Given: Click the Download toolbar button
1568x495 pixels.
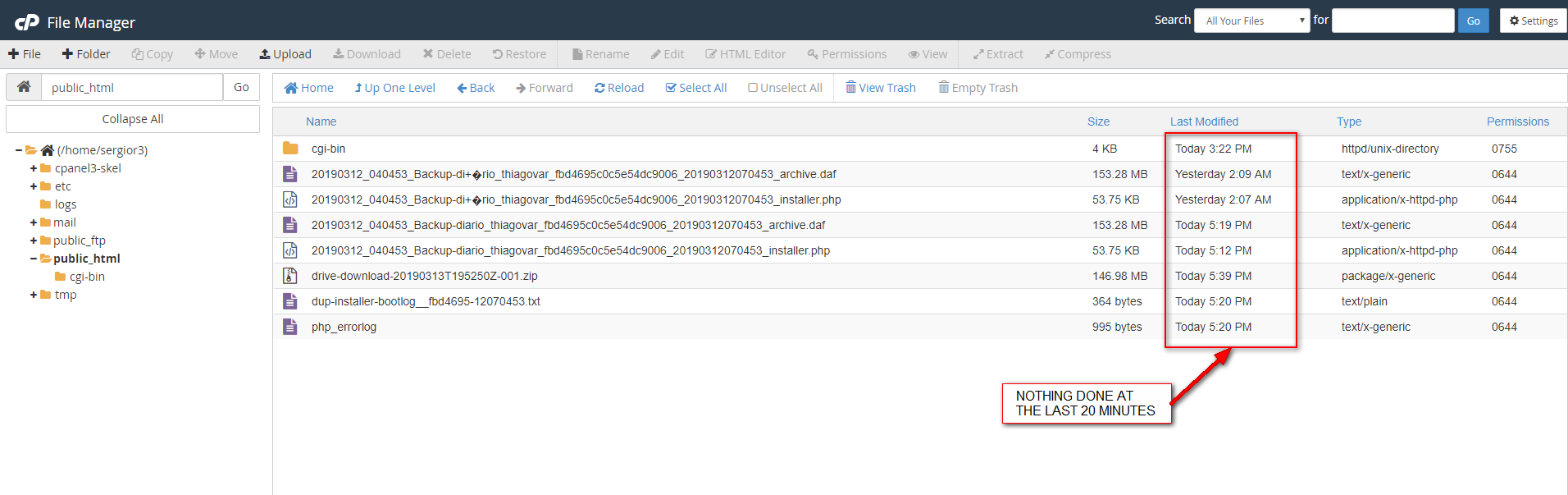Looking at the screenshot, I should point(367,54).
